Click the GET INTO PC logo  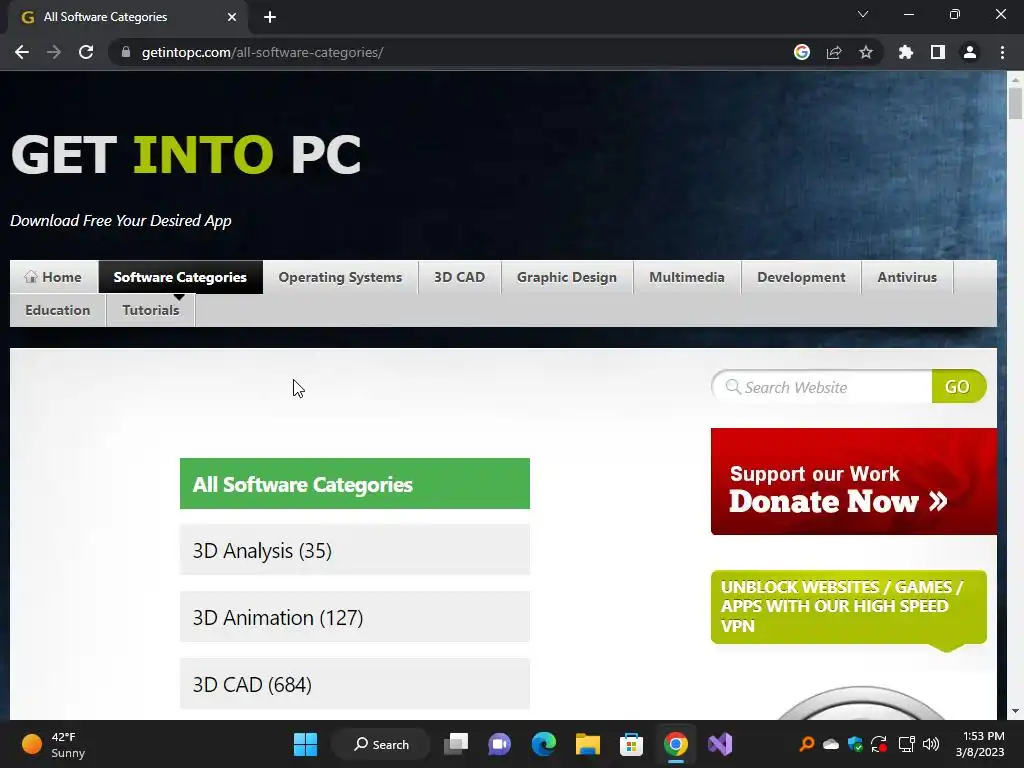point(185,154)
